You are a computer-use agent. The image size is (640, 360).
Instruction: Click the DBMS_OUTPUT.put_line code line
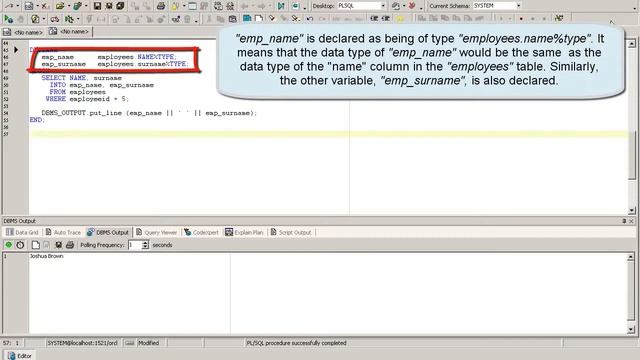point(149,113)
